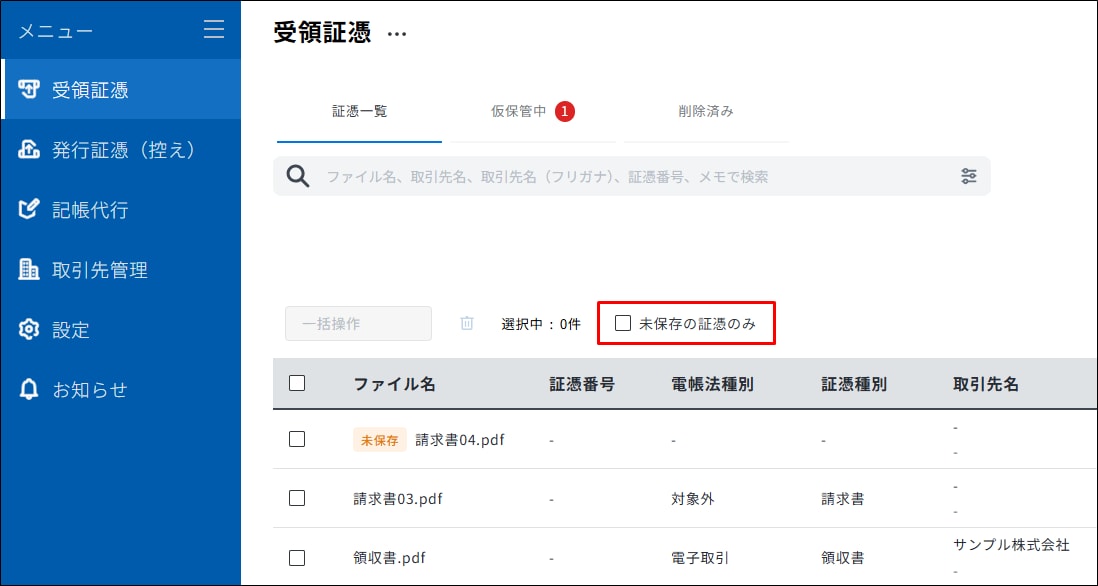Screen dimensions: 1098x586
Task: Click the 未保存 tag on 請求書04.pdf
Action: coord(380,440)
